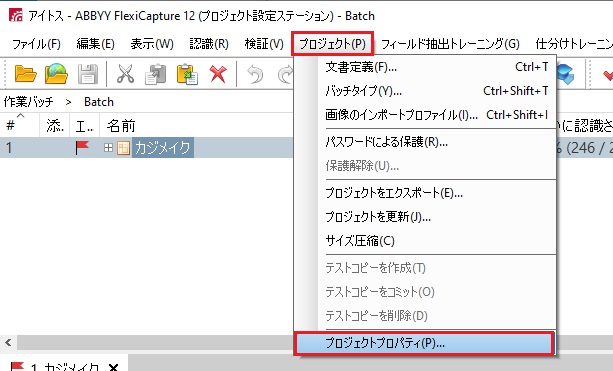Click the save floppy disk icon
This screenshot has width=613, height=371.
88,73
